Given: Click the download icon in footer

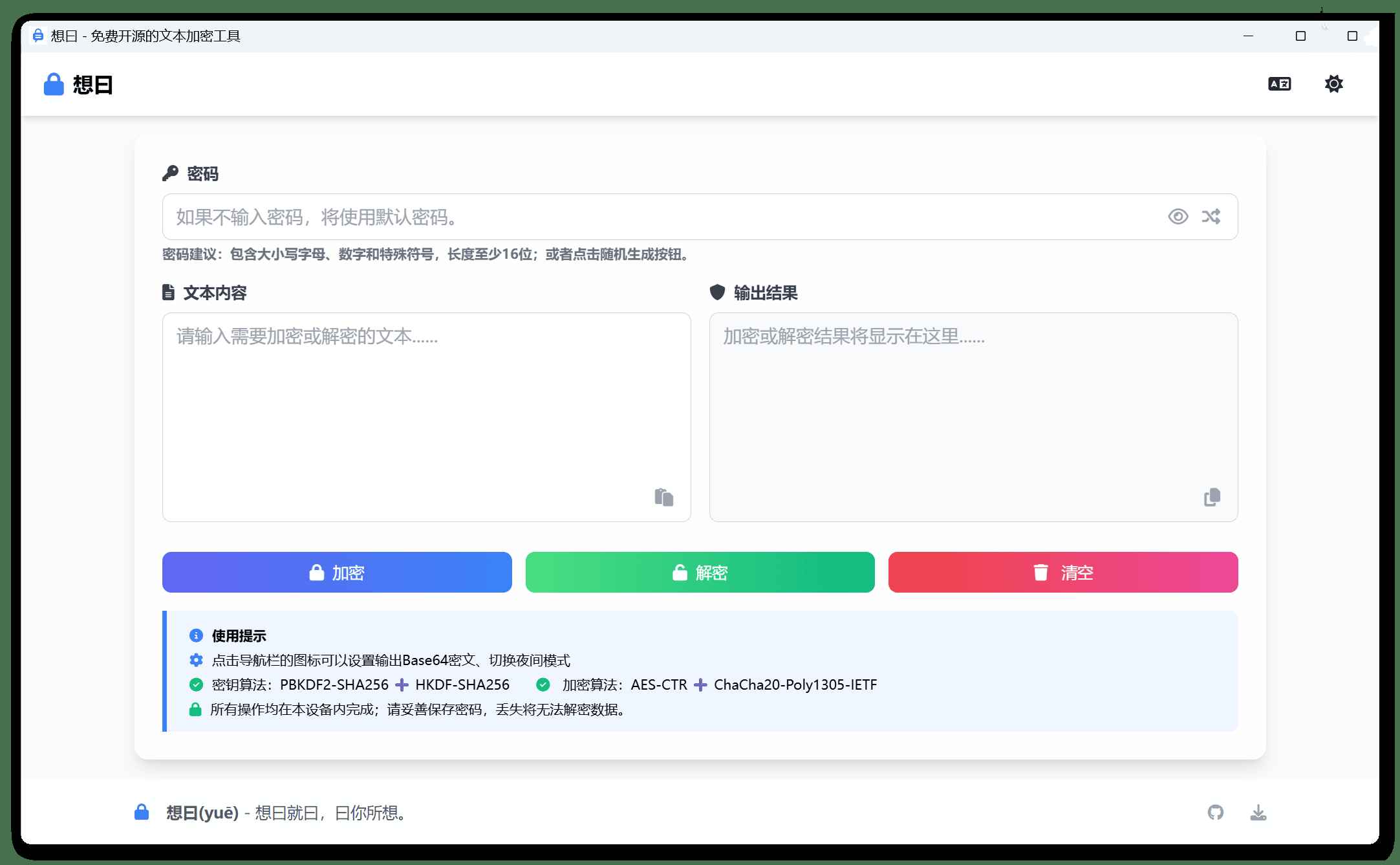Looking at the screenshot, I should point(1258,812).
